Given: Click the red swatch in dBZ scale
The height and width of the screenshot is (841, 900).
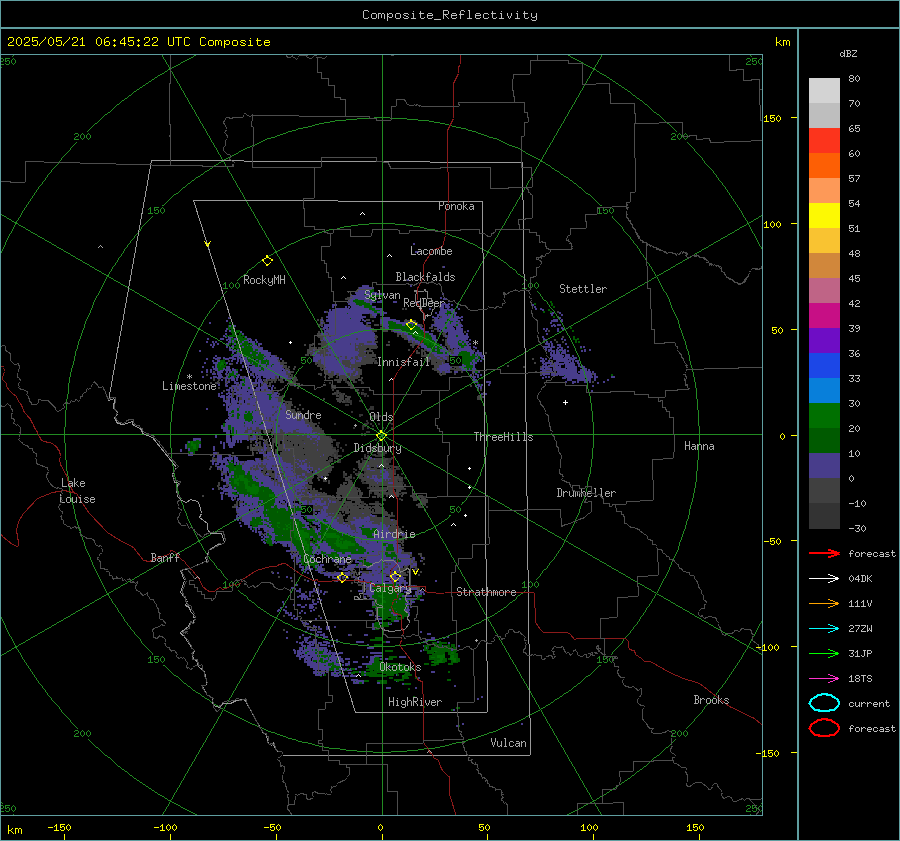Looking at the screenshot, I should pyautogui.click(x=824, y=141).
